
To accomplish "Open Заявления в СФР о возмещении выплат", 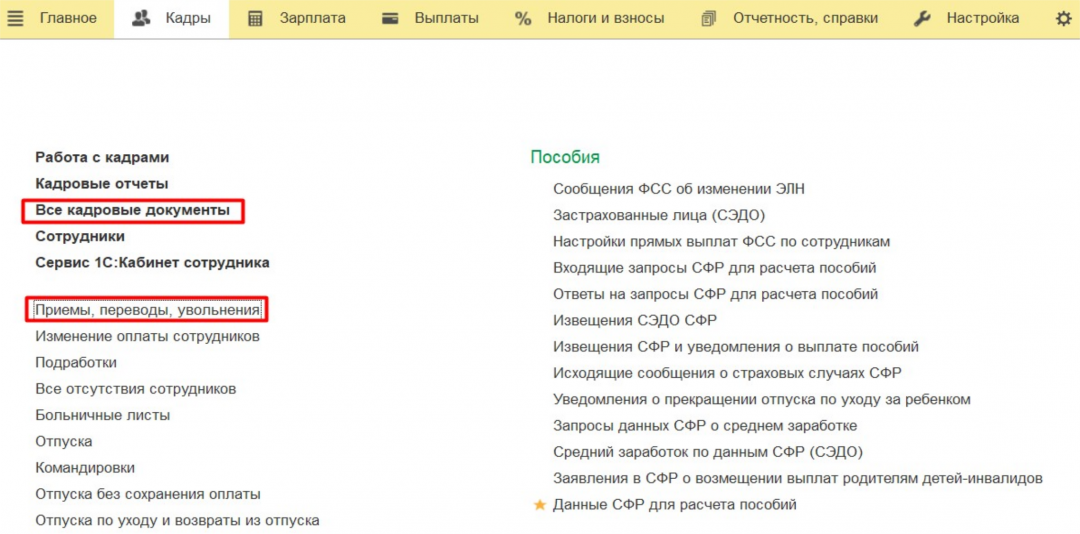I will [798, 478].
